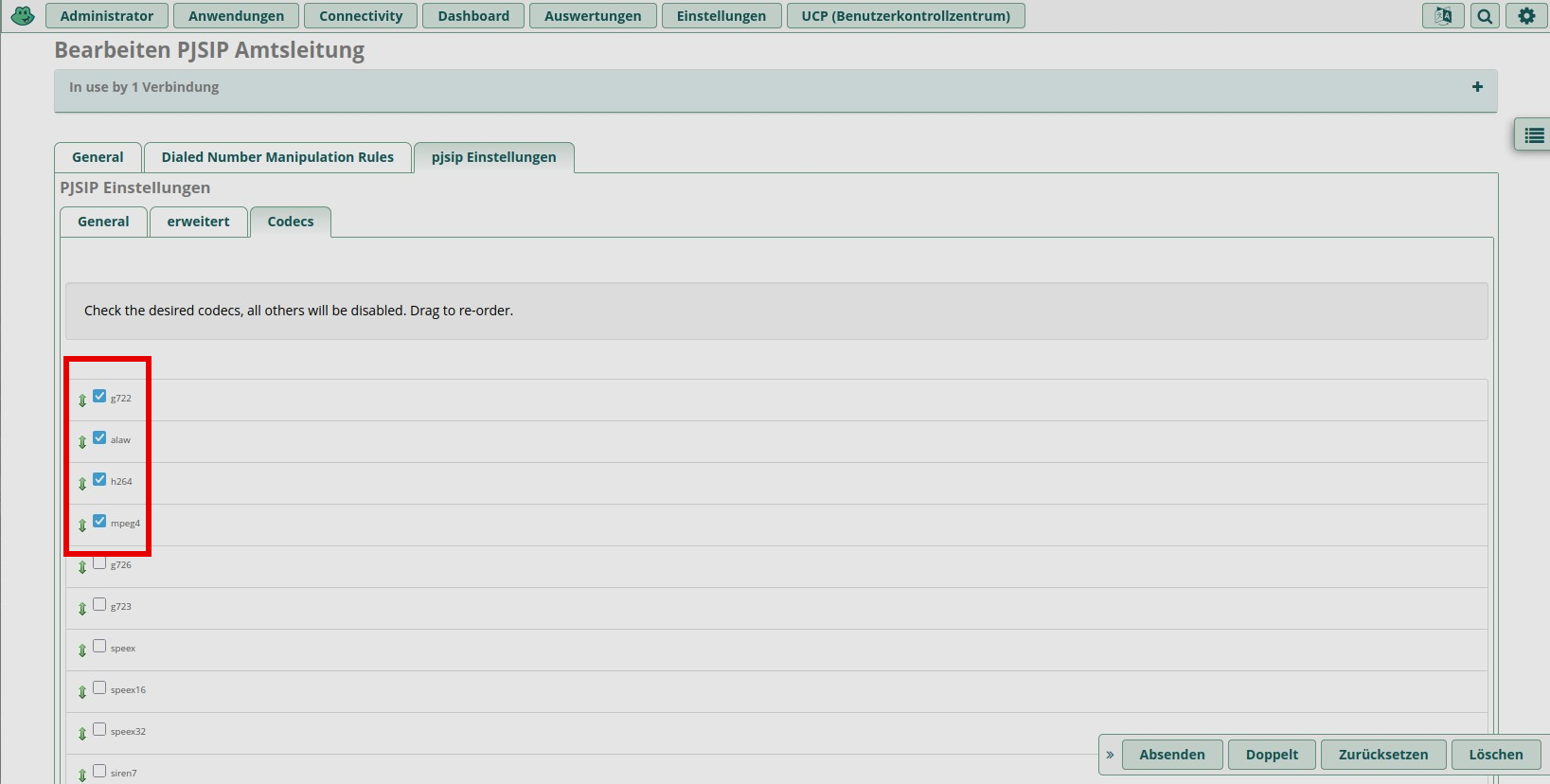Disable the h264 codec checkbox
The image size is (1550, 784).
coord(99,480)
